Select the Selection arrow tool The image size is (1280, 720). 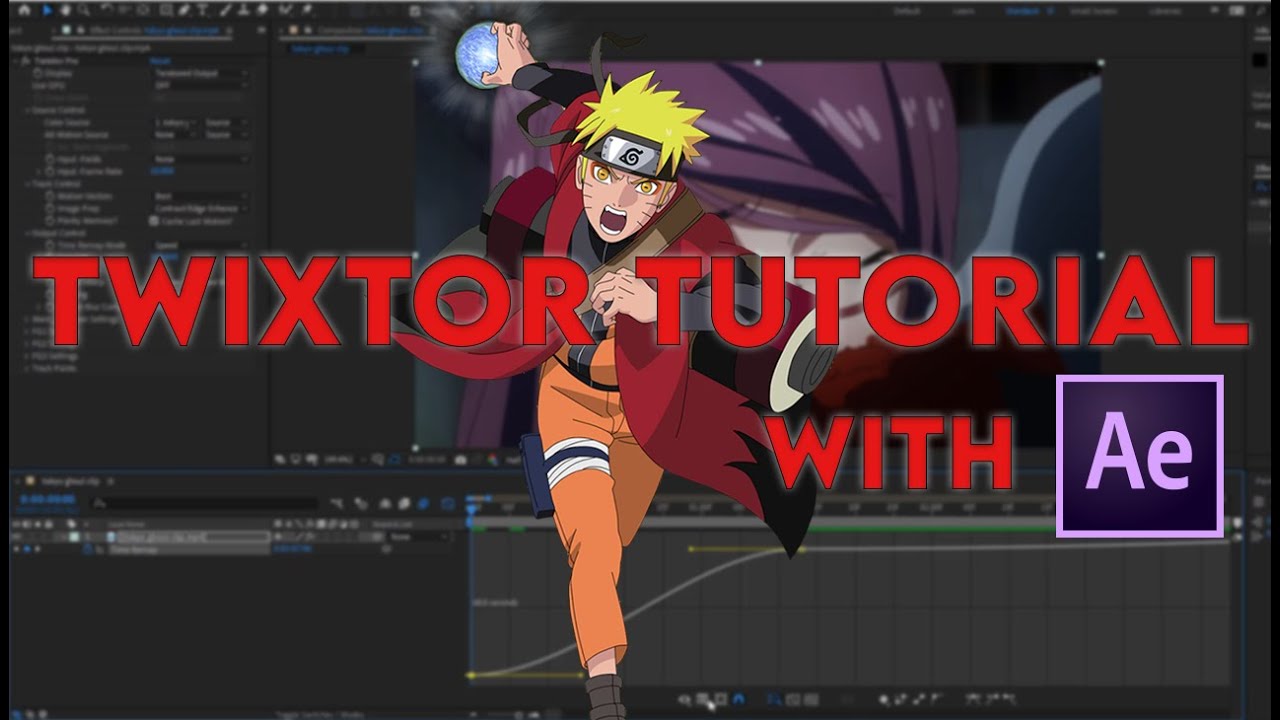(x=47, y=10)
